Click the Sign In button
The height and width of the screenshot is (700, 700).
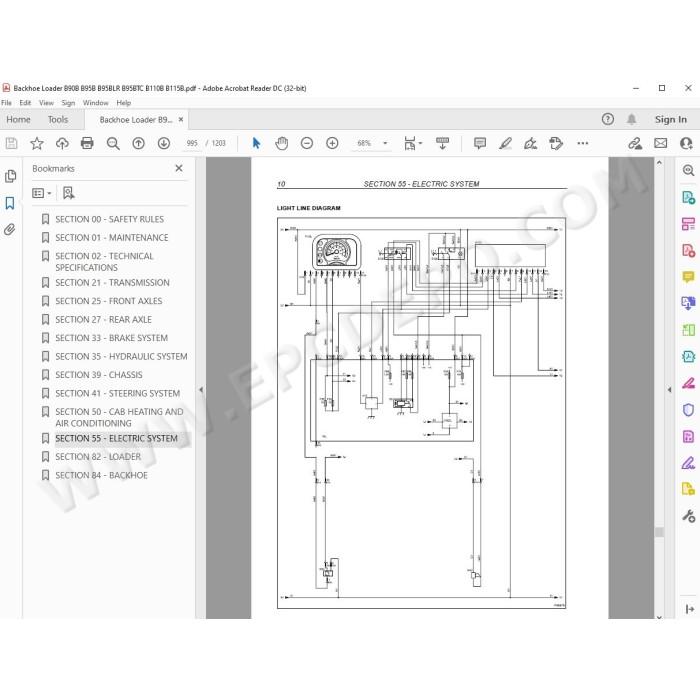[x=671, y=119]
